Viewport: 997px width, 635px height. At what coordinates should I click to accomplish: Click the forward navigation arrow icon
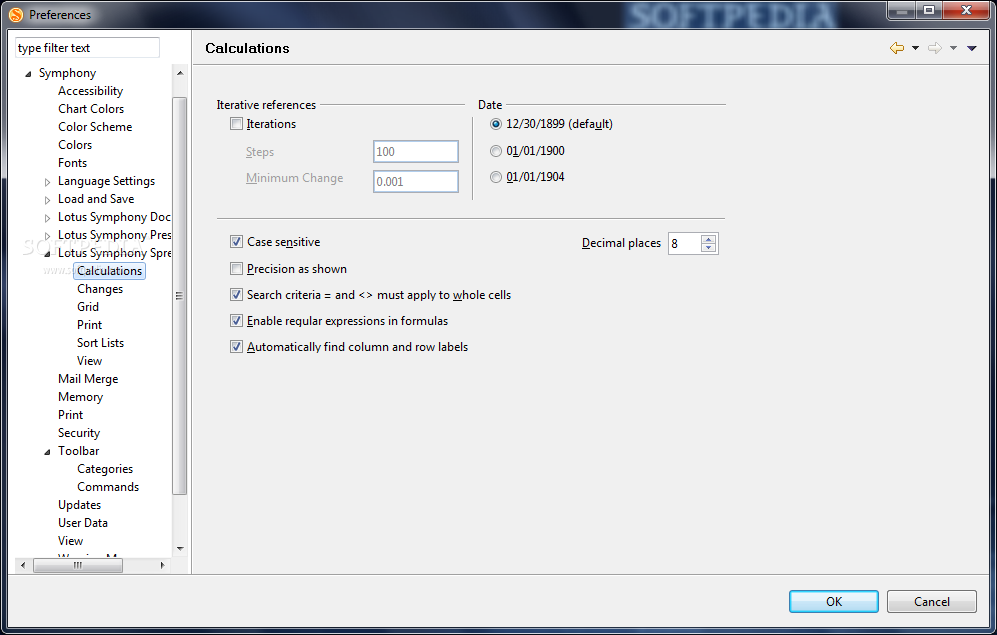(935, 48)
